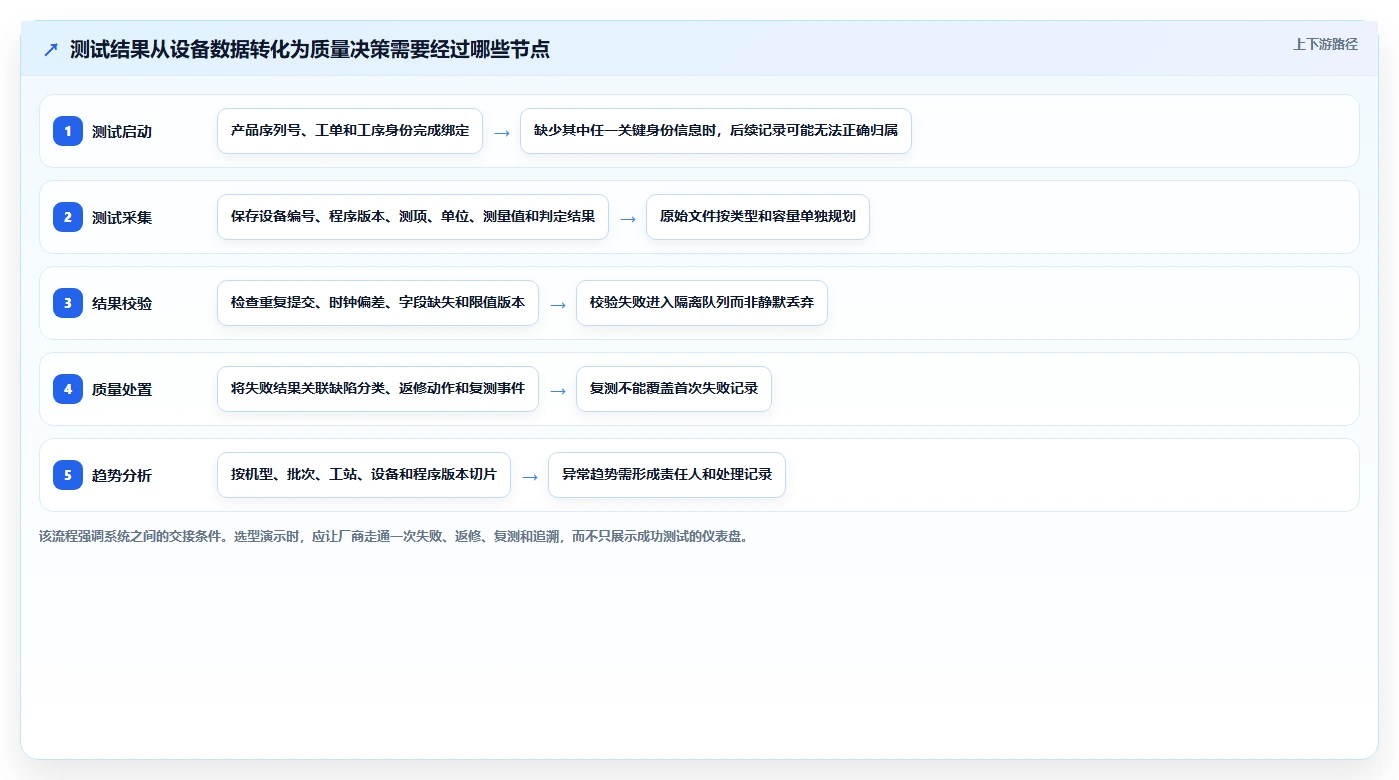
Task: Select step badge 4 for 质量处置
Action: point(68,389)
